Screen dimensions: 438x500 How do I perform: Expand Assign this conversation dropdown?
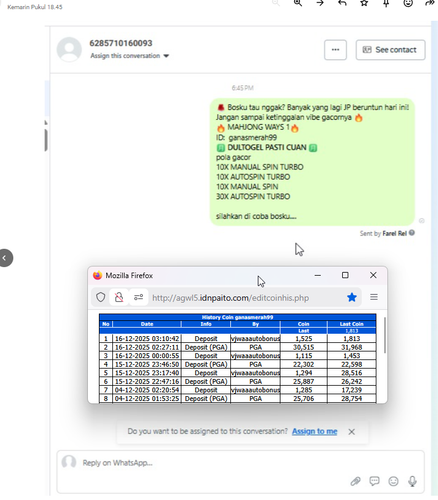coord(129,56)
